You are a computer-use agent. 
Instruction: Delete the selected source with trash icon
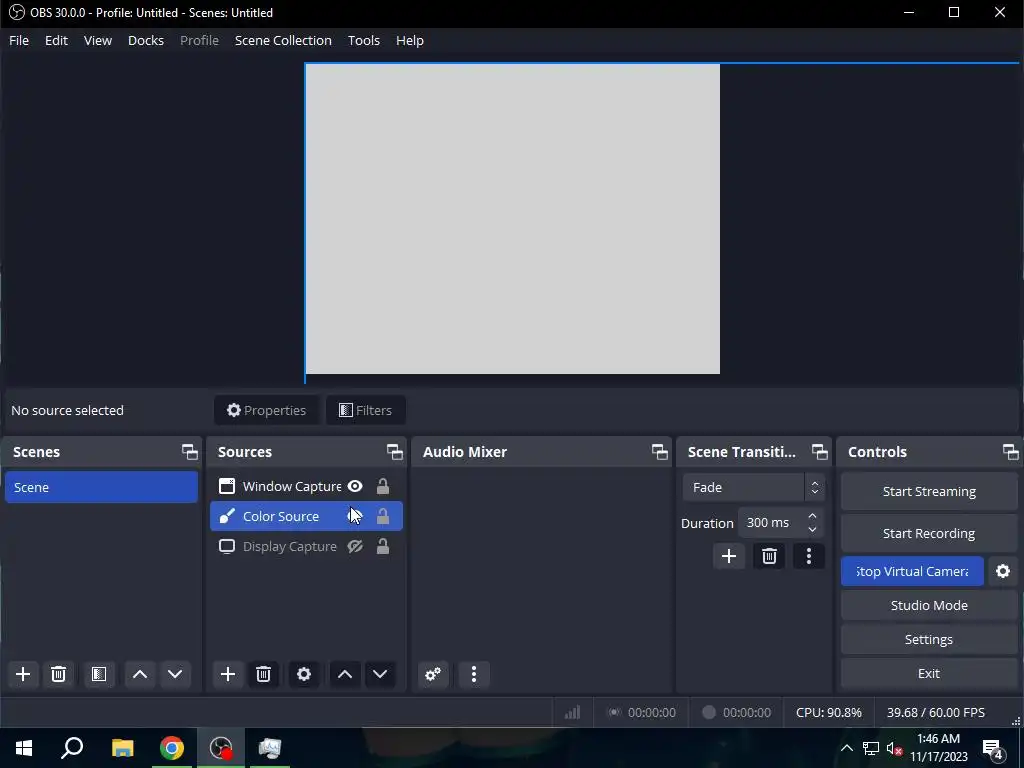[x=263, y=674]
